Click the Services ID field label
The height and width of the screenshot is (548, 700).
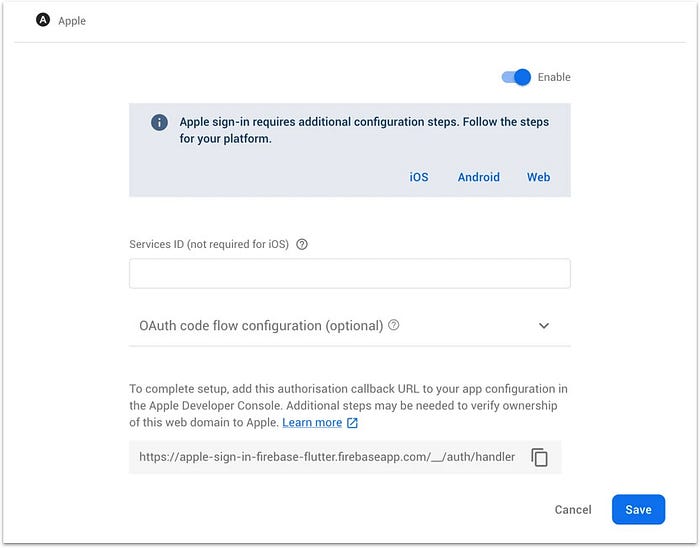209,244
